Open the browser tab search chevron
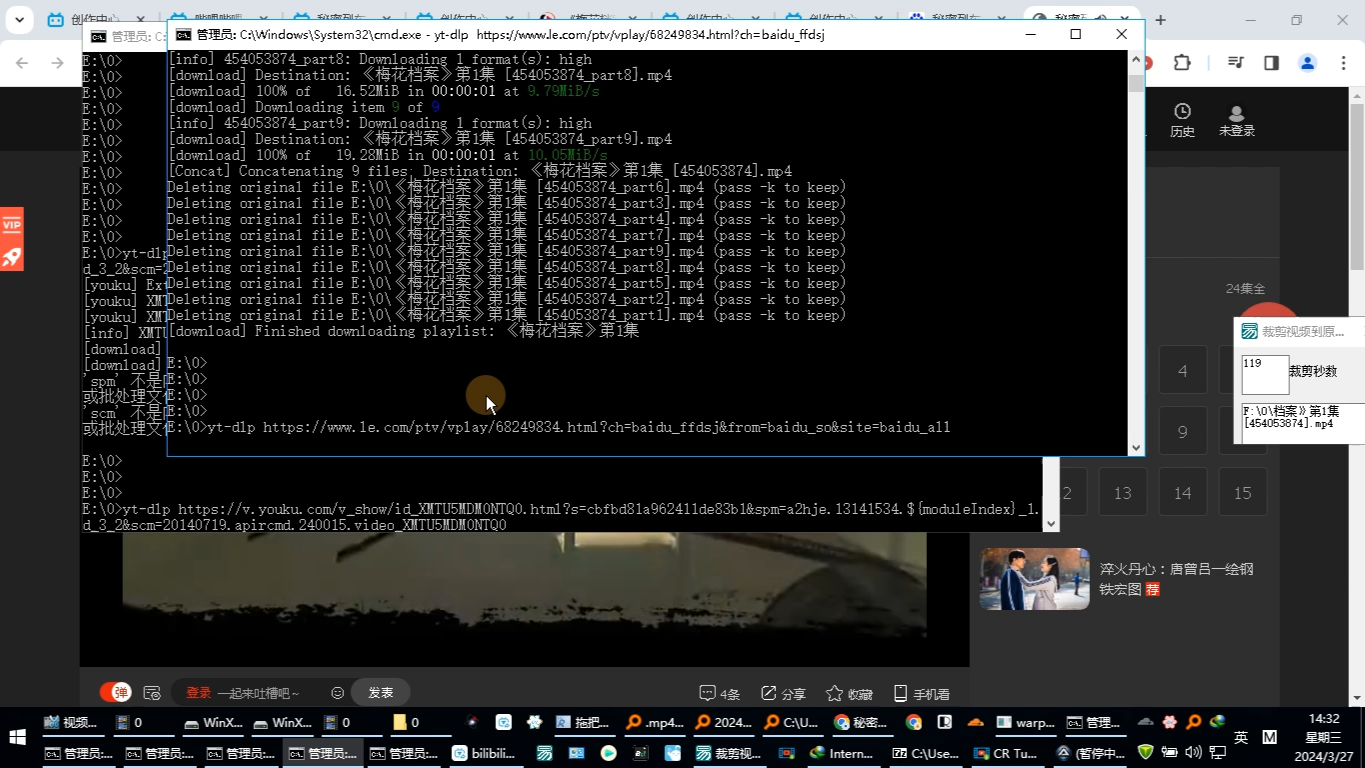1365x768 pixels. tap(20, 20)
